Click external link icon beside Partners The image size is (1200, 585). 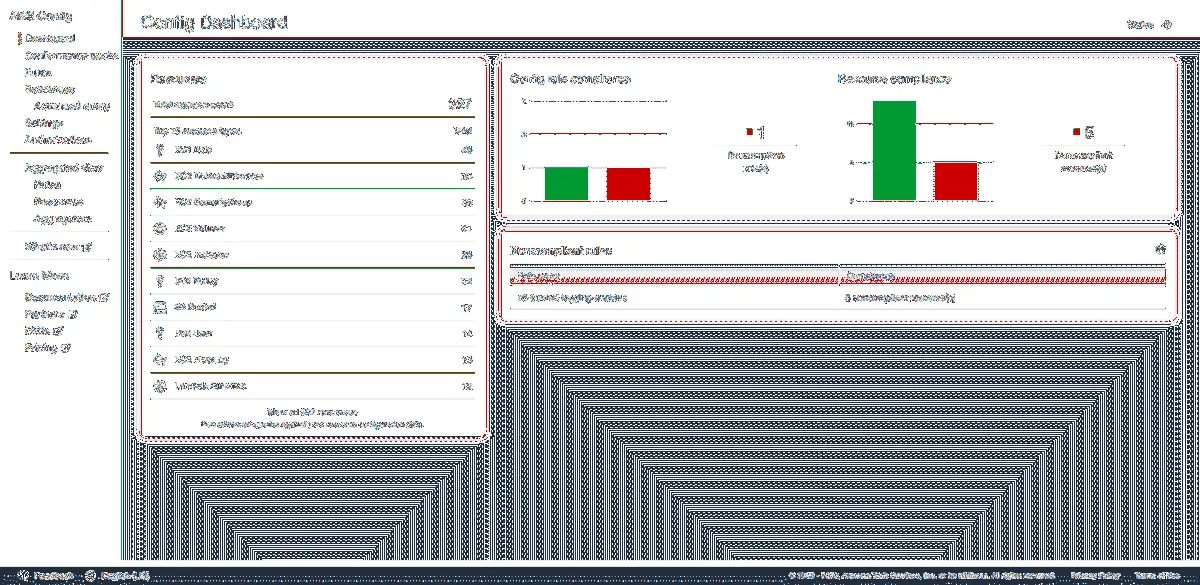click(x=72, y=314)
